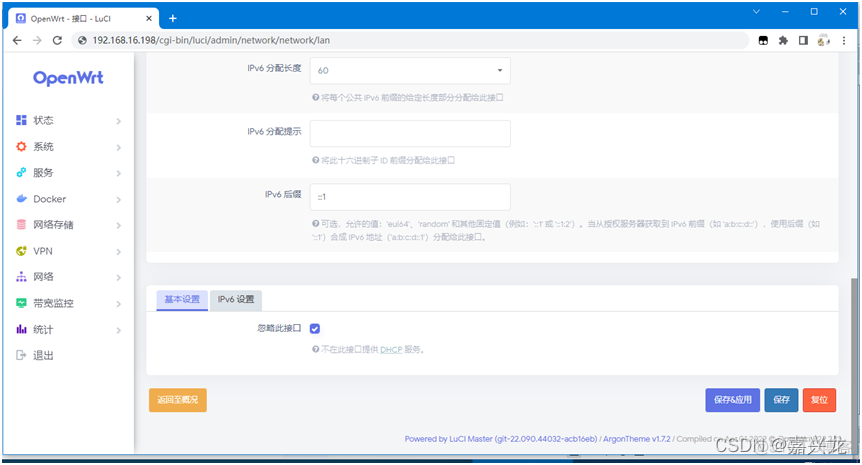
Task: Focus the IPv6 分配提示 input field
Action: (410, 134)
